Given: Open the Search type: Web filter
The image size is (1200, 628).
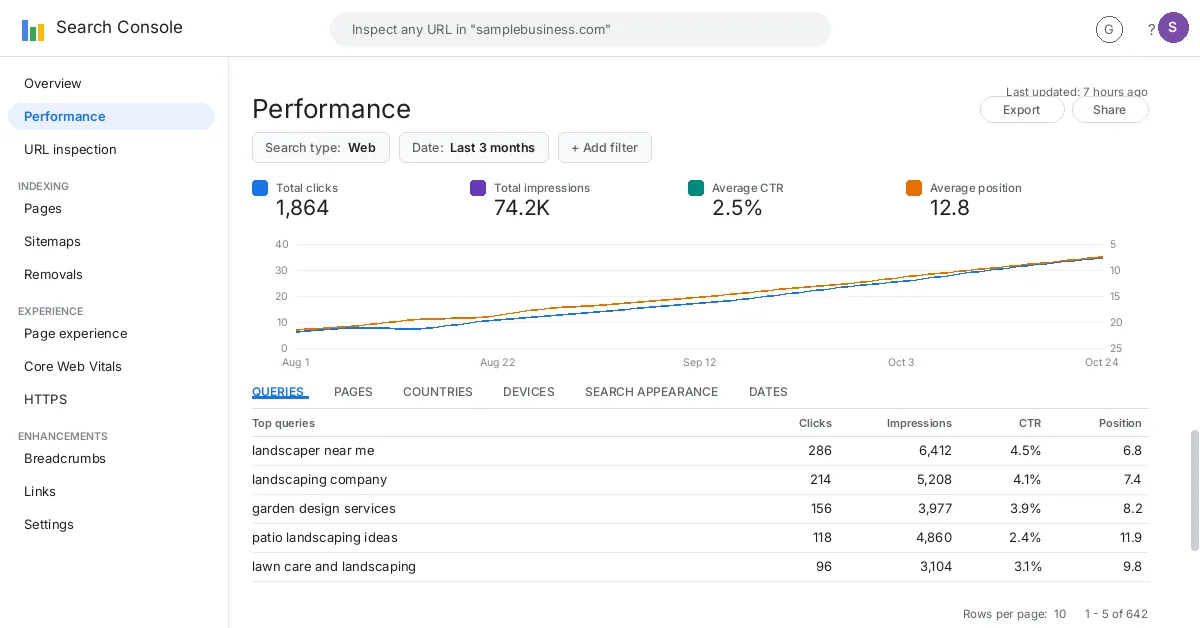Looking at the screenshot, I should click(321, 147).
